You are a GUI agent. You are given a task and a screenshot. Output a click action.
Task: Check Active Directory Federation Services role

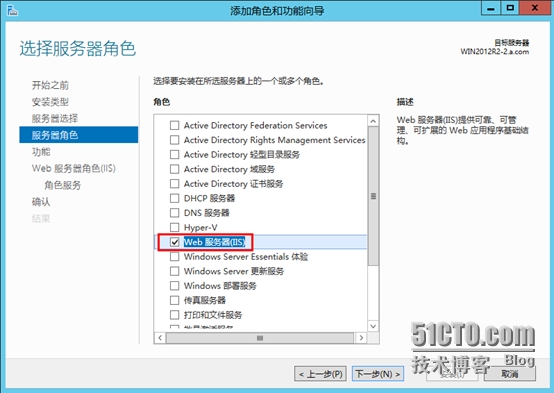click(x=175, y=125)
